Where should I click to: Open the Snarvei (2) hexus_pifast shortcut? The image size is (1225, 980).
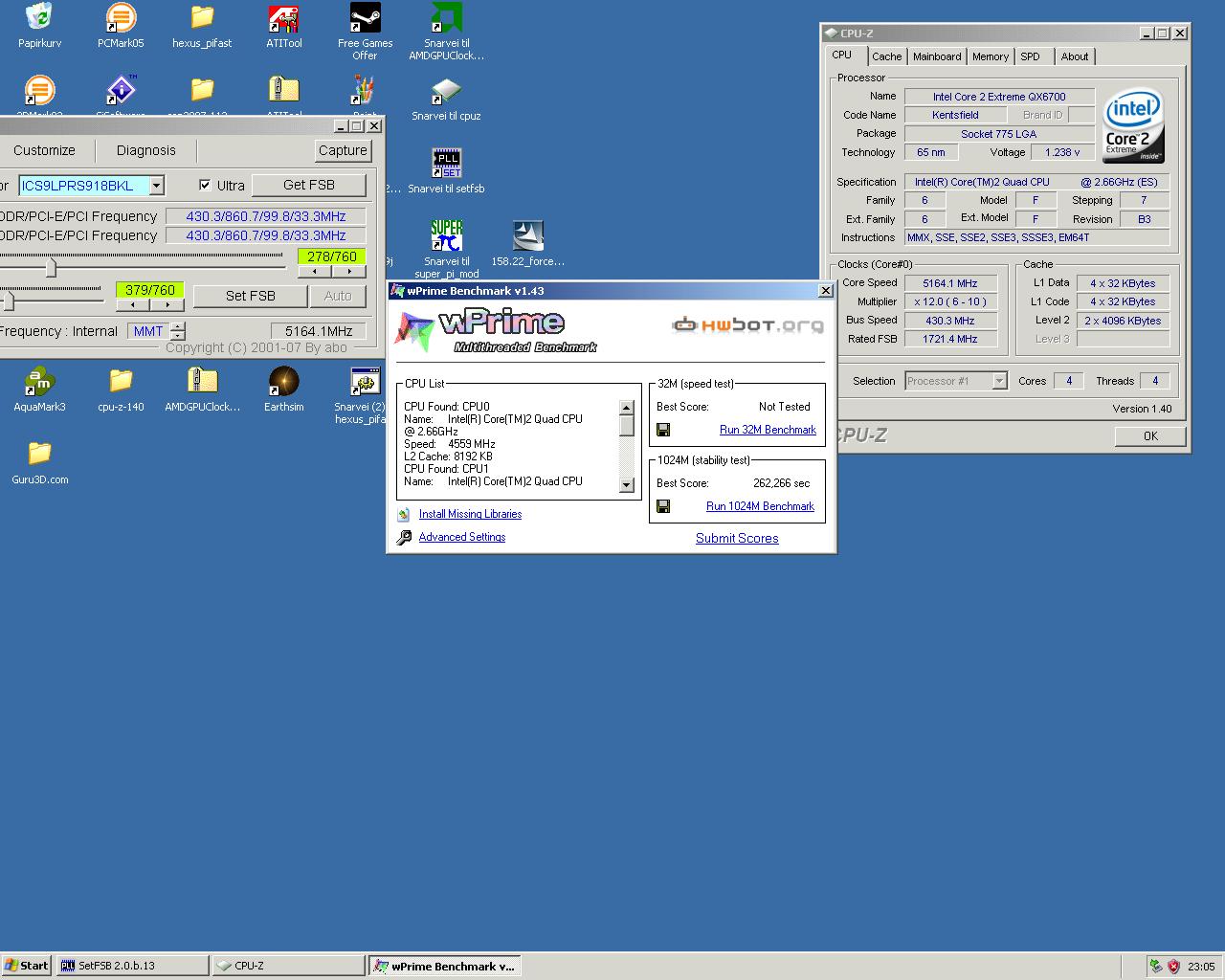coord(365,382)
